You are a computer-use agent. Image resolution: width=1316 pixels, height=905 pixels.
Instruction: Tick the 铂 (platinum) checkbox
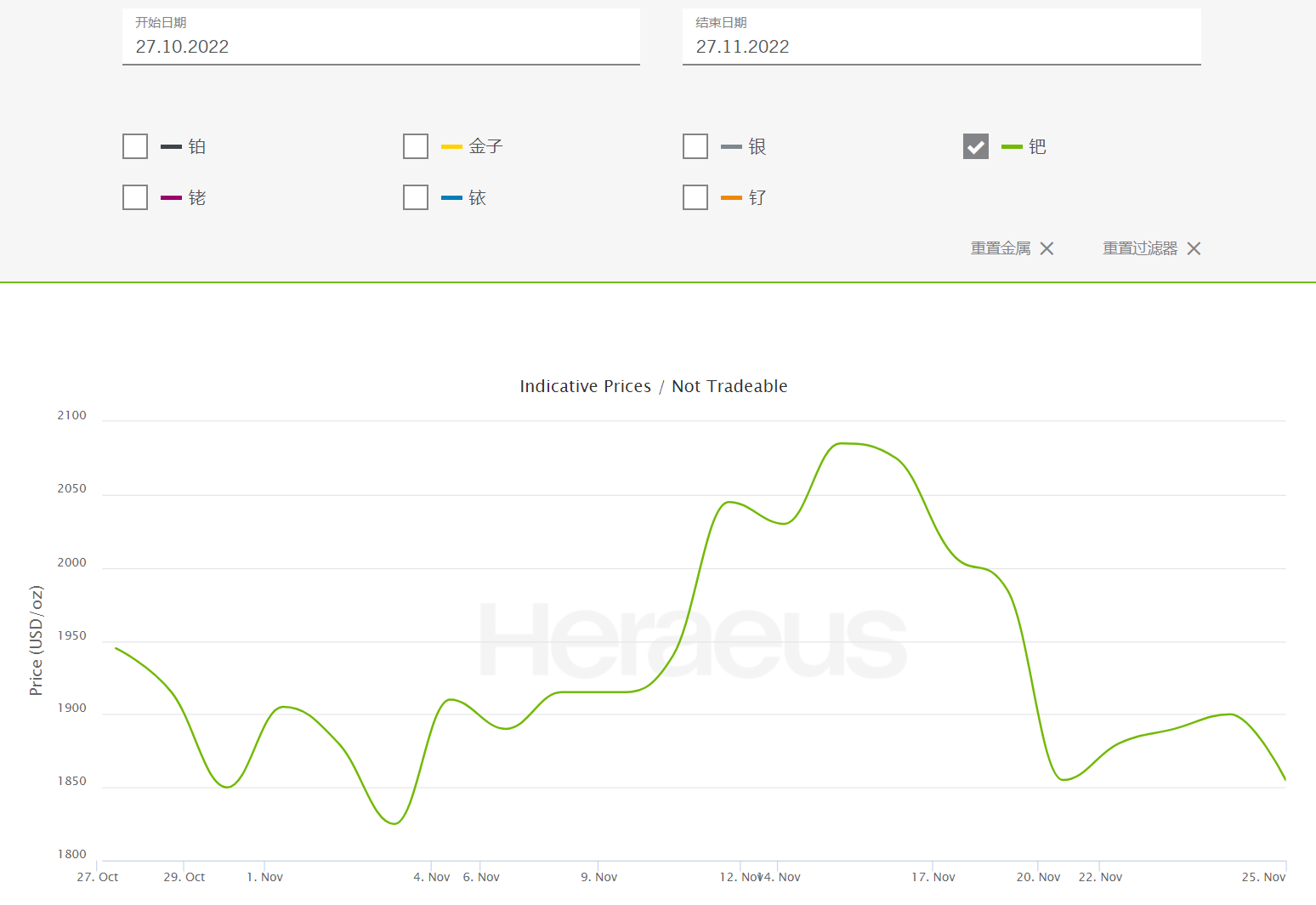click(x=135, y=146)
